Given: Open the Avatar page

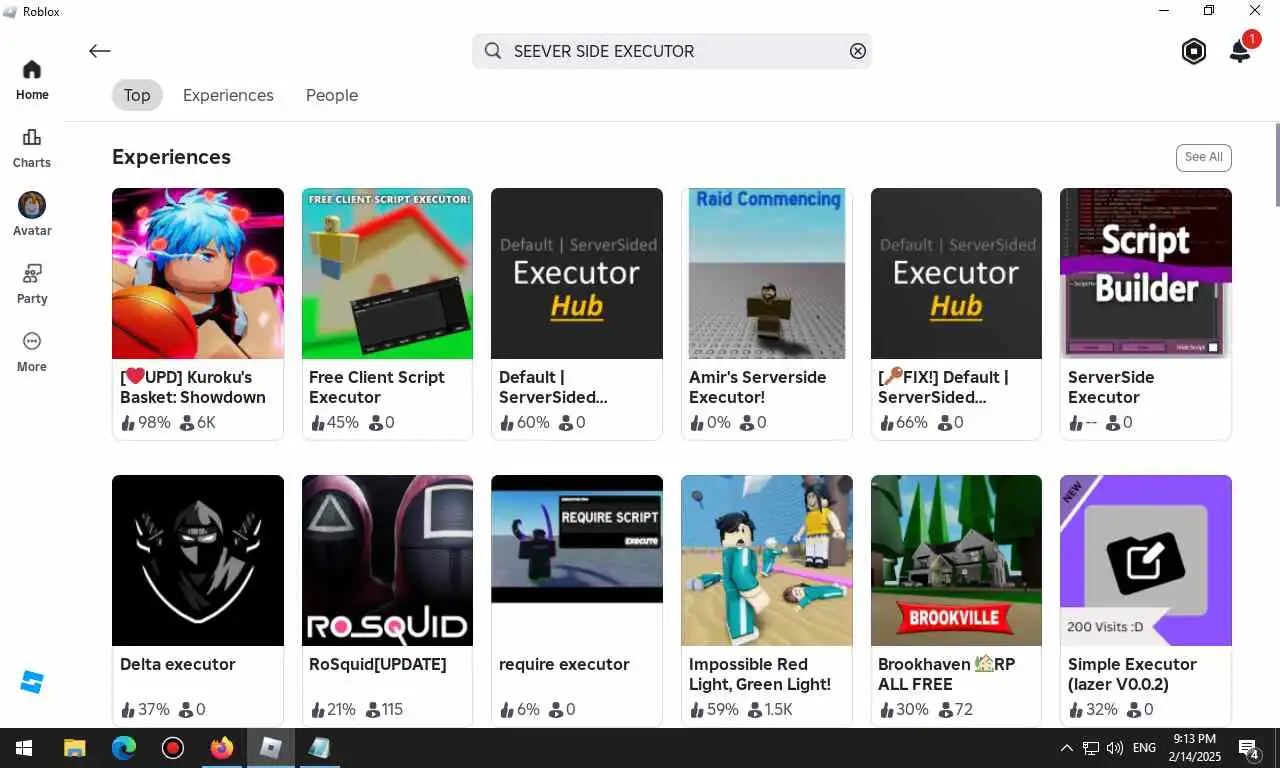Looking at the screenshot, I should click(32, 216).
